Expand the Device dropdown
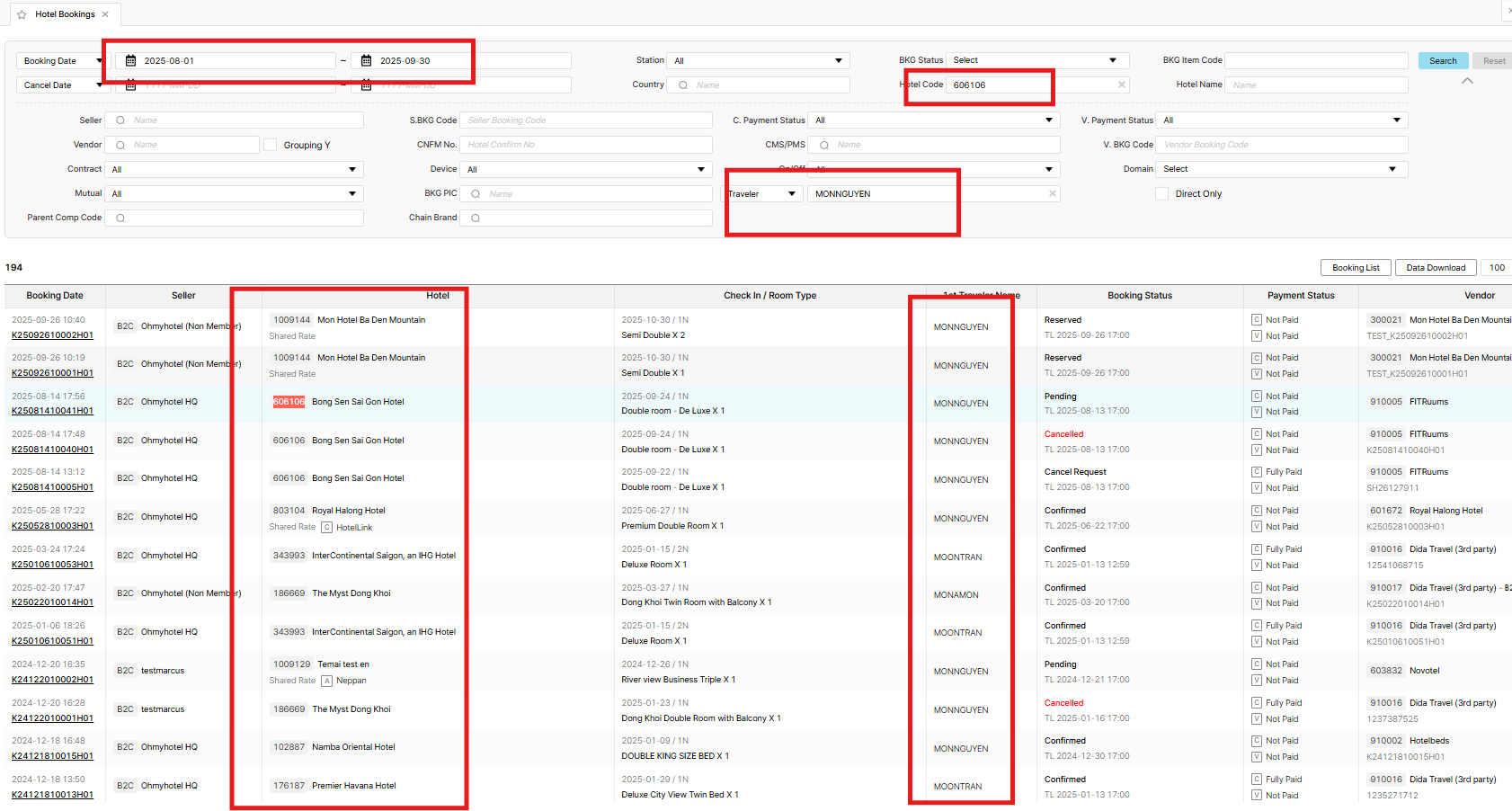This screenshot has height=811, width=1512. [585, 169]
